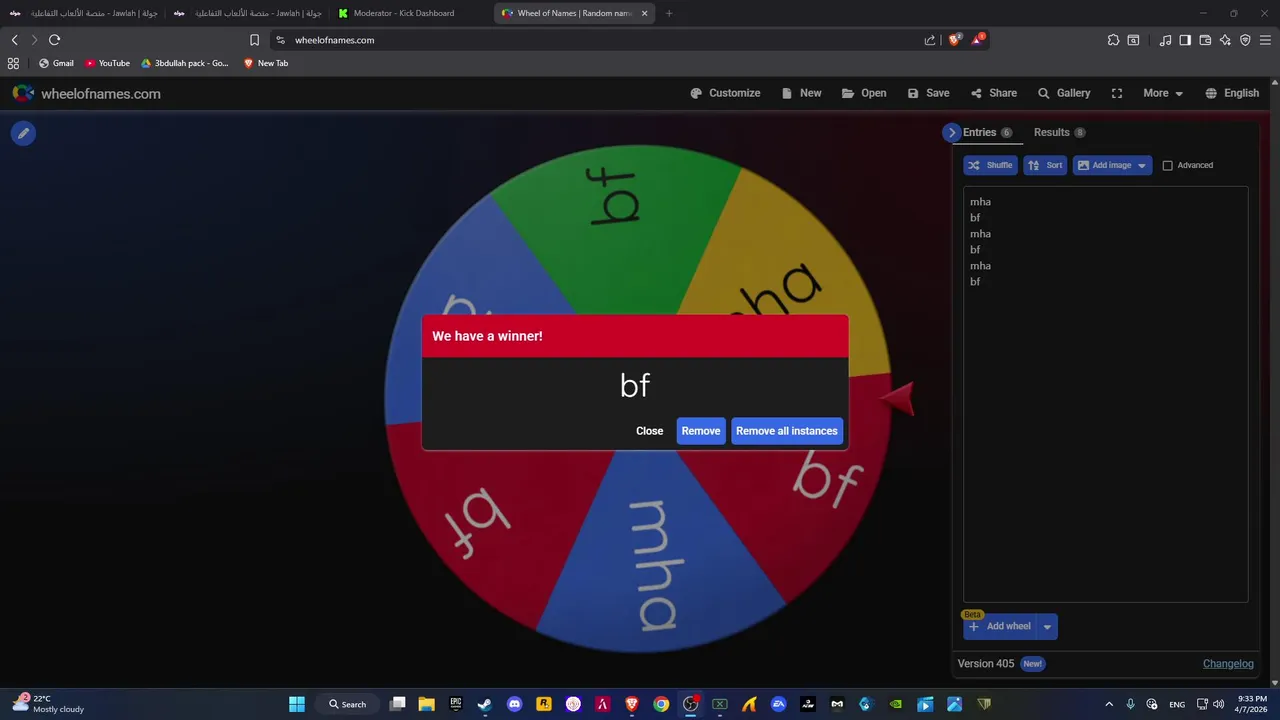Select the Wheel of Names browser tab
This screenshot has height=720, width=1280.
(x=574, y=13)
